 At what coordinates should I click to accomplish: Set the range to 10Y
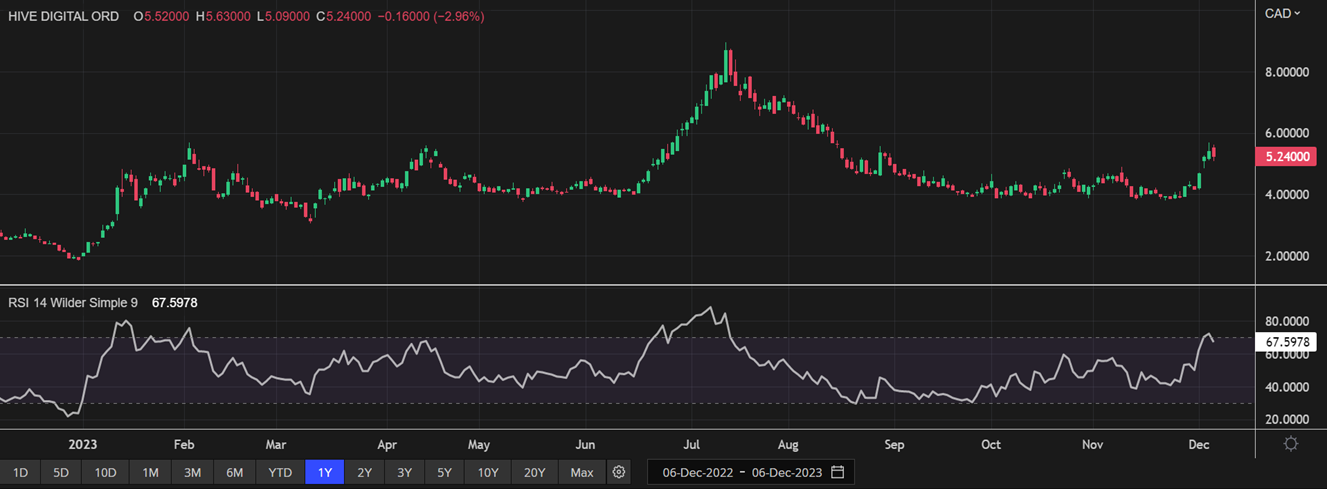[488, 472]
